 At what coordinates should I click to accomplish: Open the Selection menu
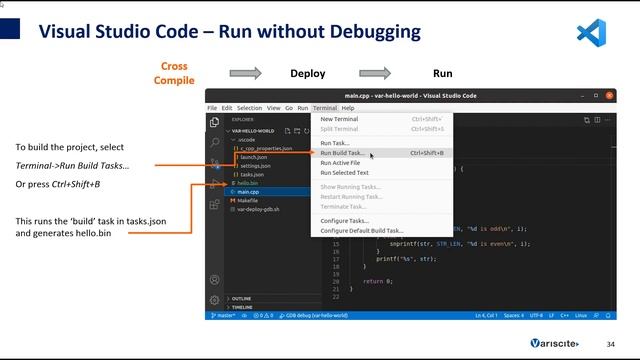pos(249,108)
